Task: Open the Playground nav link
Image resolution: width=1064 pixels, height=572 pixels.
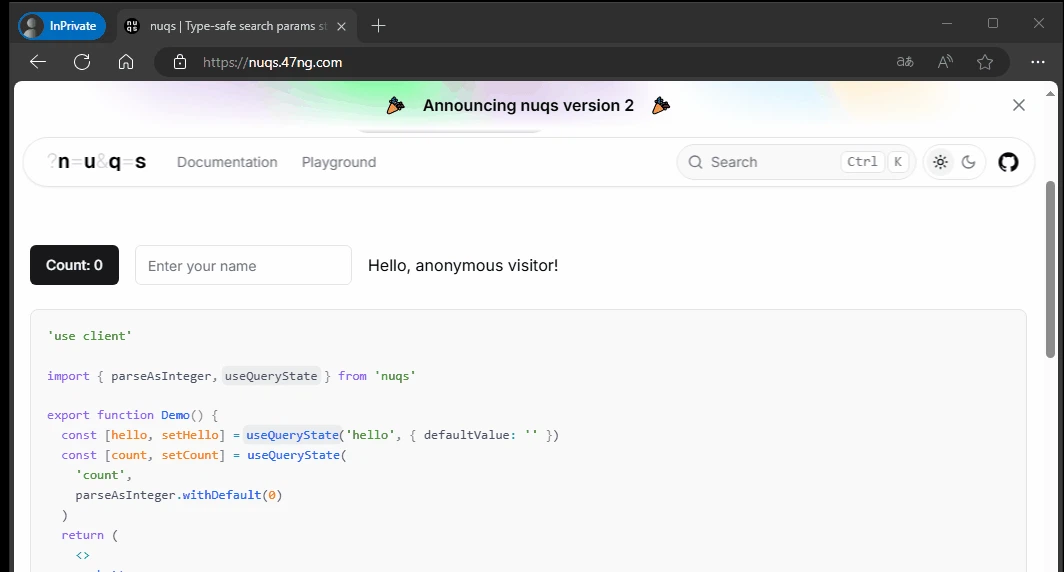Action: [x=339, y=162]
